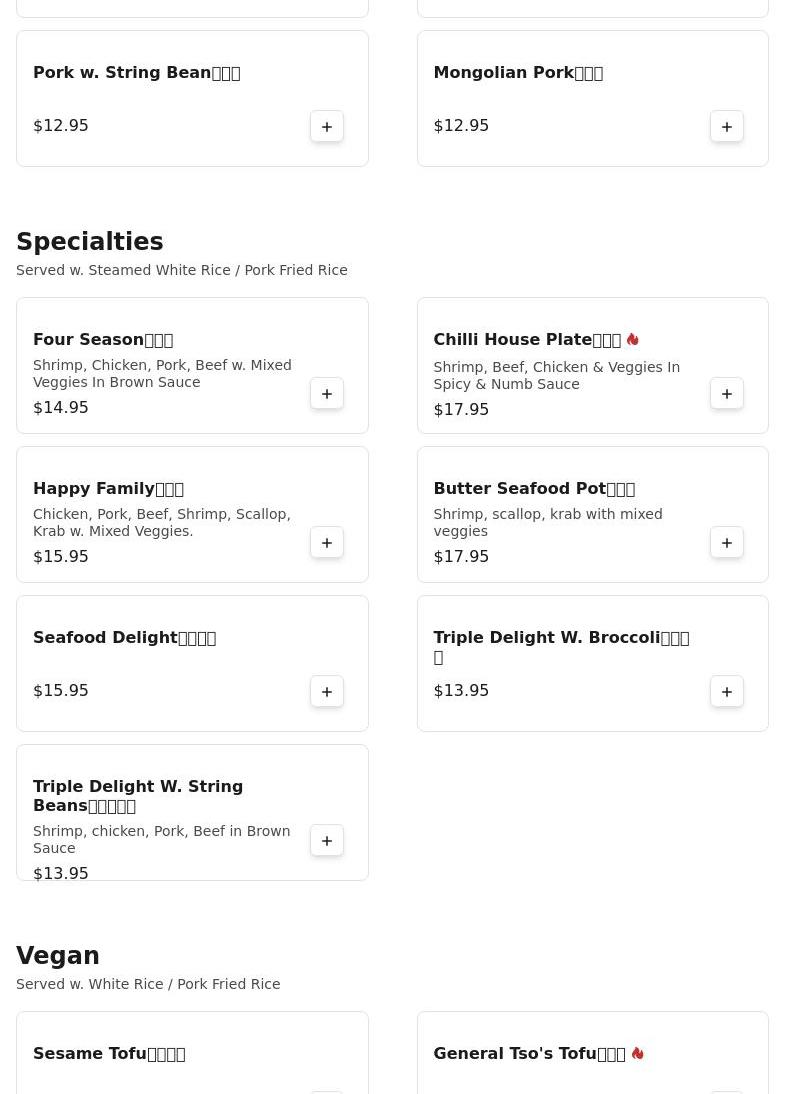This screenshot has width=785, height=1094.
Task: Open Seafood Delight item title
Action: tap(124, 638)
